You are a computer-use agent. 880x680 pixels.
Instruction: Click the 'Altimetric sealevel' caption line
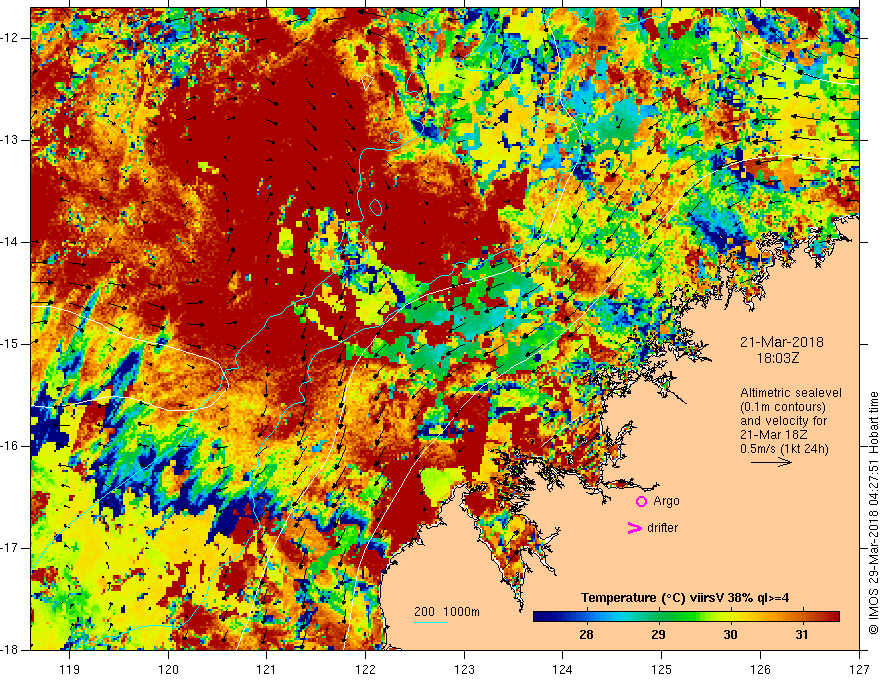click(791, 393)
